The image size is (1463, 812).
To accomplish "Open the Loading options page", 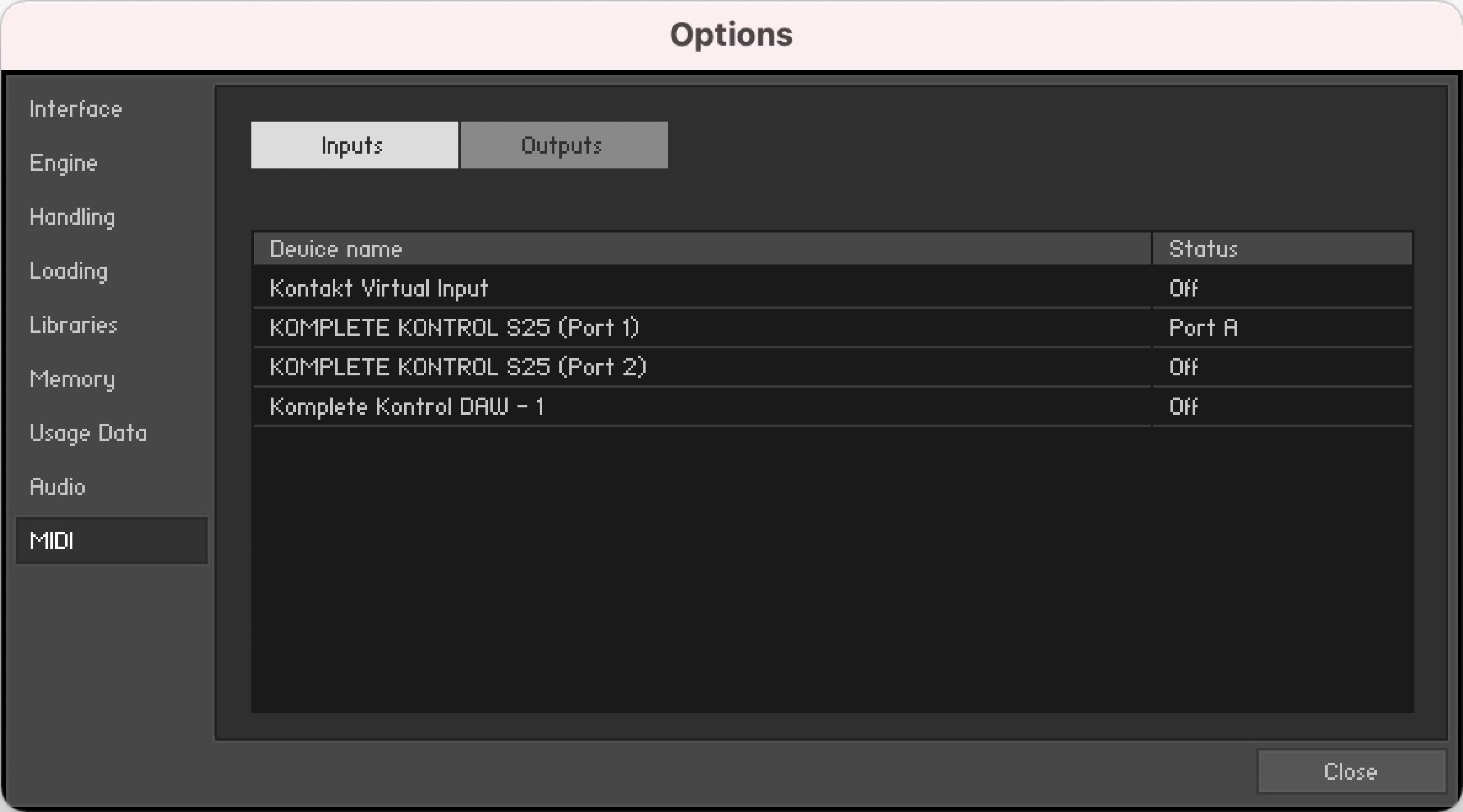I will tap(69, 271).
